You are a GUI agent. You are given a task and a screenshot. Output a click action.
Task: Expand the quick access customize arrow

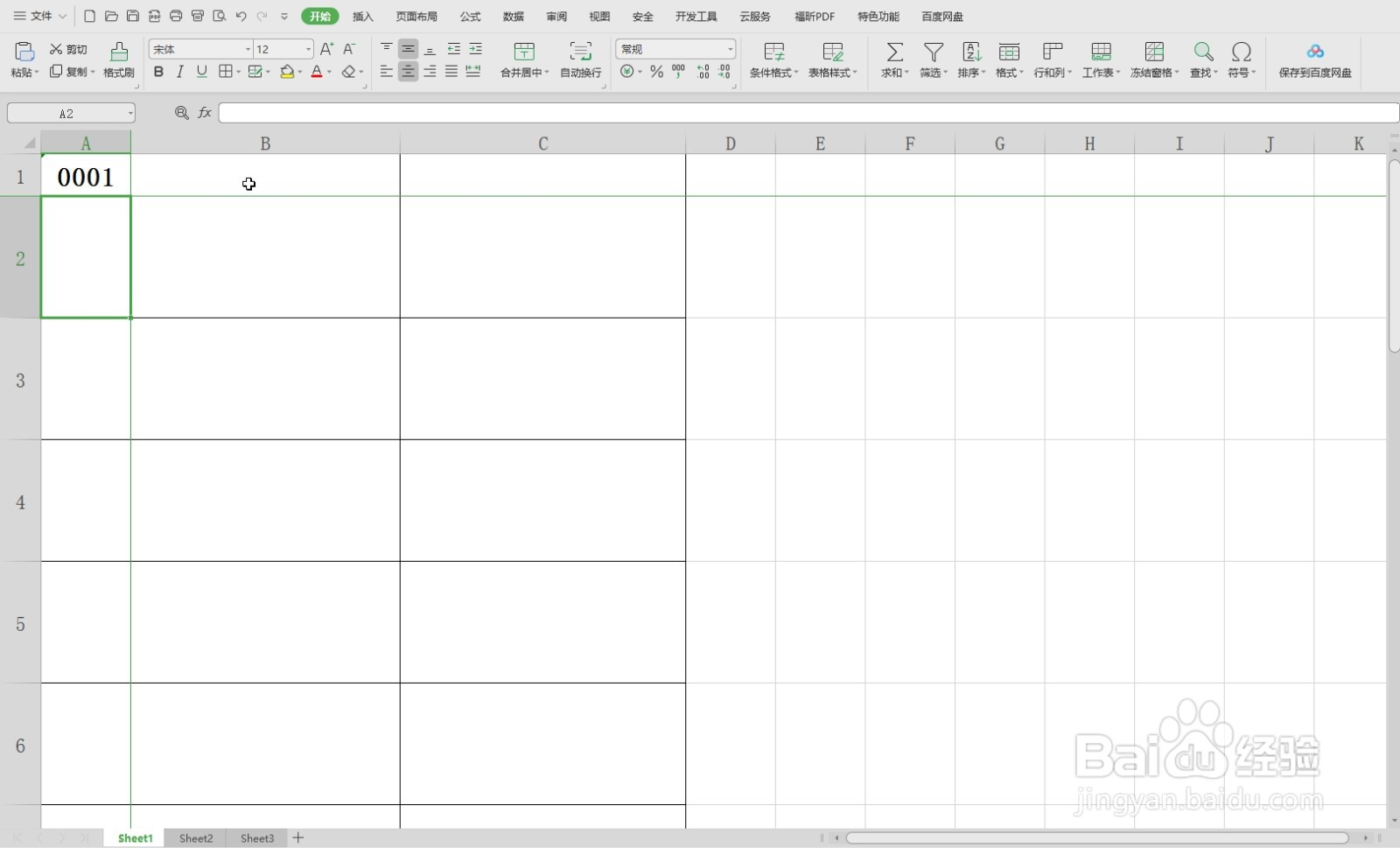point(284,16)
